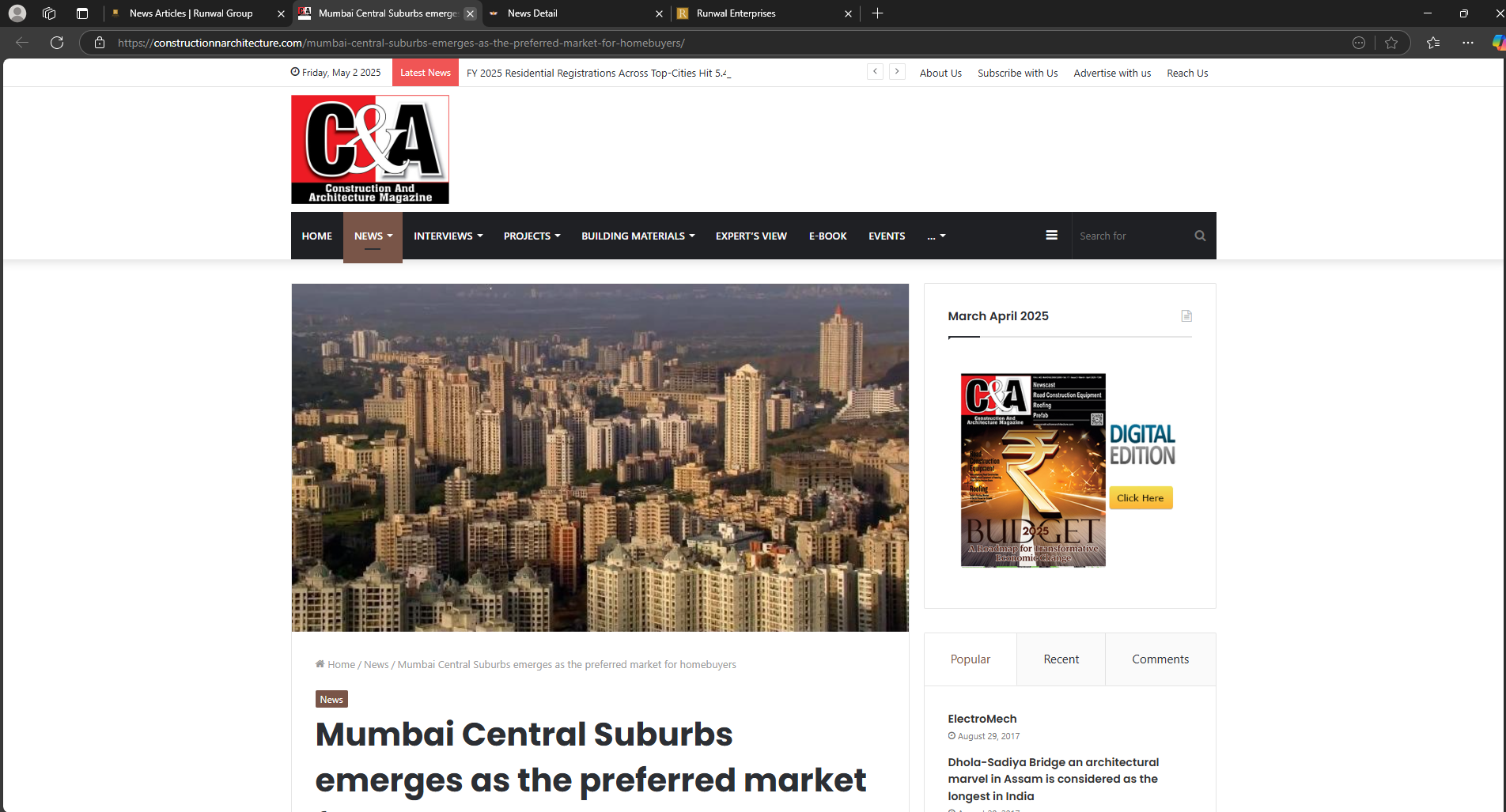Open the browser tab actions icon
This screenshot has height=812, width=1506.
[x=82, y=13]
